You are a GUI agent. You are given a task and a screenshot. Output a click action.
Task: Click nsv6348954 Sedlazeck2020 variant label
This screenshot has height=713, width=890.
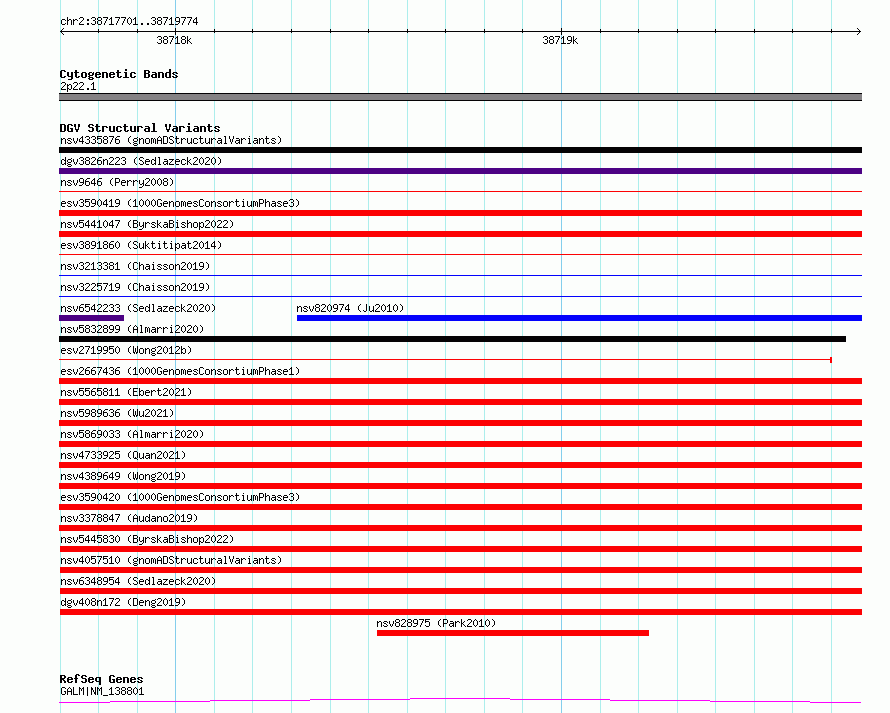pos(138,581)
